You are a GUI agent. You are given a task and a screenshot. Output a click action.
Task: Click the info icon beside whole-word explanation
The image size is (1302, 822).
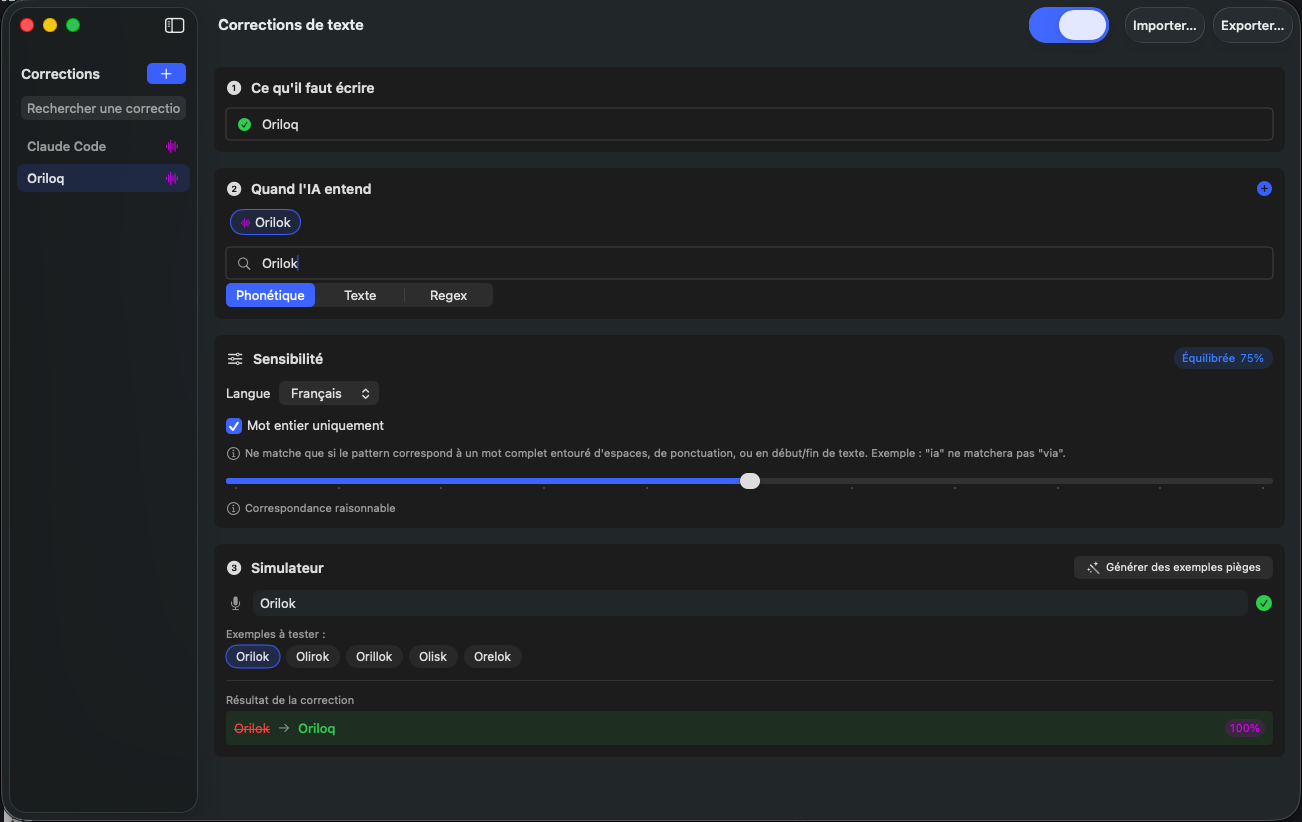click(x=234, y=453)
